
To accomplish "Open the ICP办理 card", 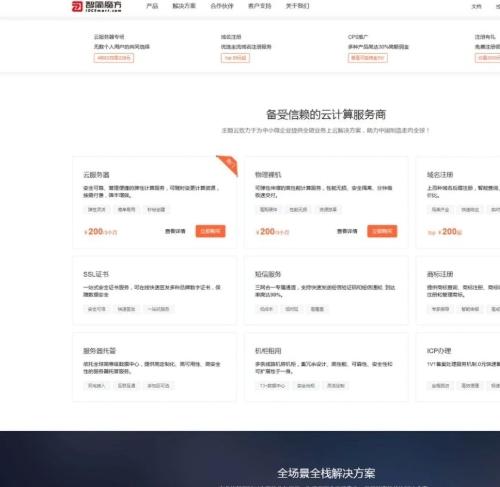I will (458, 367).
